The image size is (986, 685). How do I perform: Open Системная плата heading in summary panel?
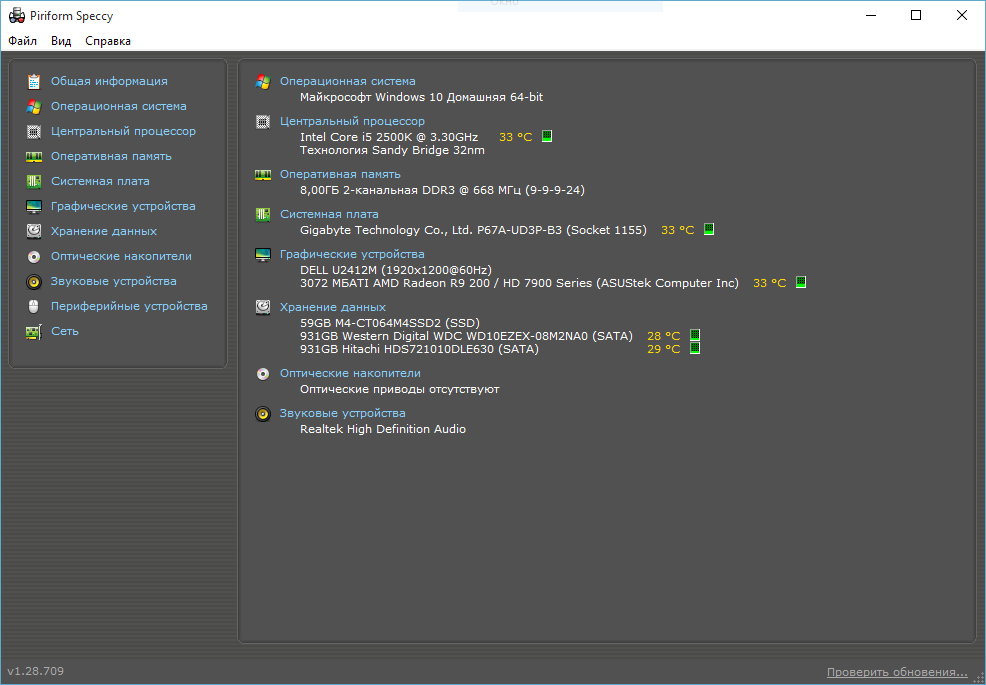coord(329,214)
